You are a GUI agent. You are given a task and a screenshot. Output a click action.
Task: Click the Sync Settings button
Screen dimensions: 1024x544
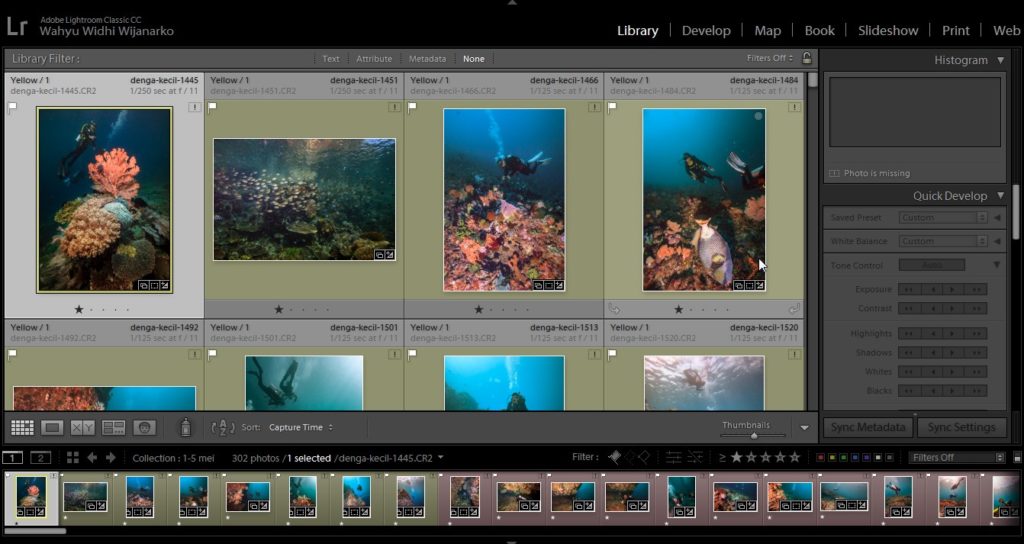click(x=961, y=427)
